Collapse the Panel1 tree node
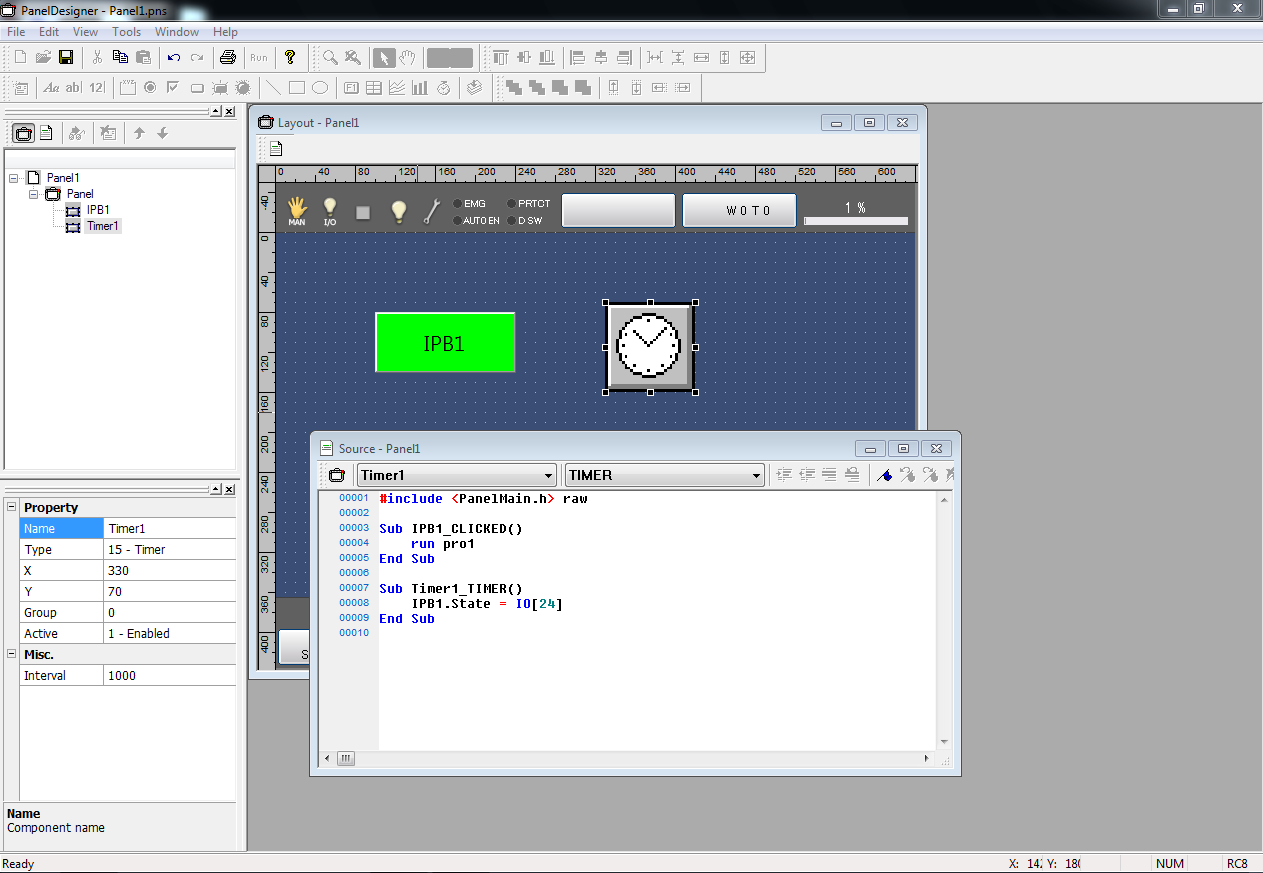 pyautogui.click(x=13, y=178)
